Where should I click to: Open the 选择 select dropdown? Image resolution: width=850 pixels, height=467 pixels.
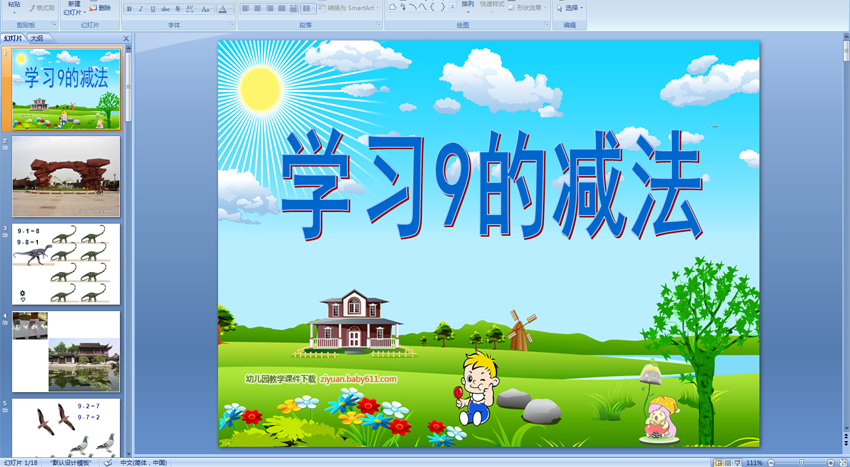[x=570, y=8]
